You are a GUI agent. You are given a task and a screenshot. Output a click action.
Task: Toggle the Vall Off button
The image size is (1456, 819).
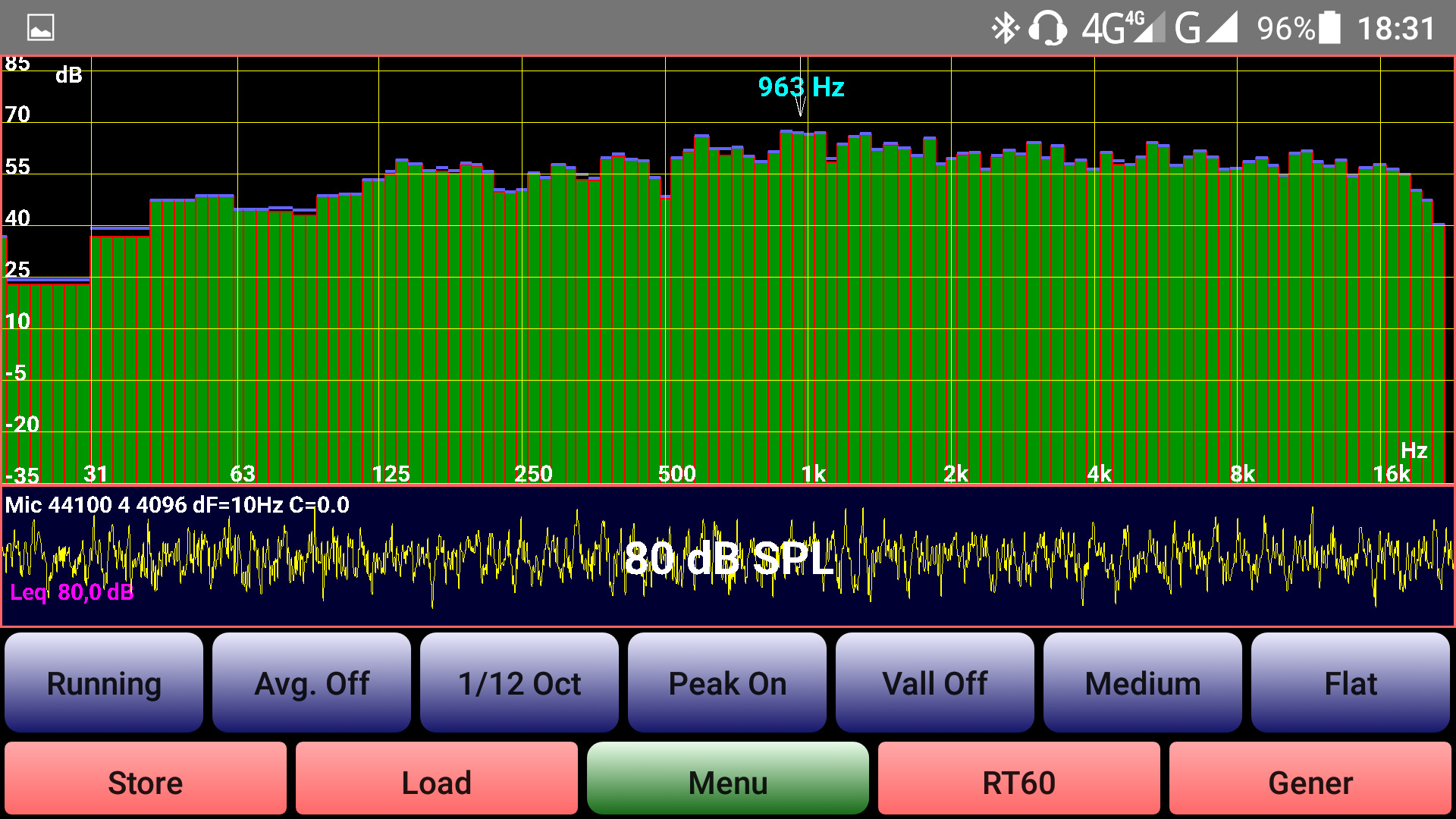pos(935,682)
